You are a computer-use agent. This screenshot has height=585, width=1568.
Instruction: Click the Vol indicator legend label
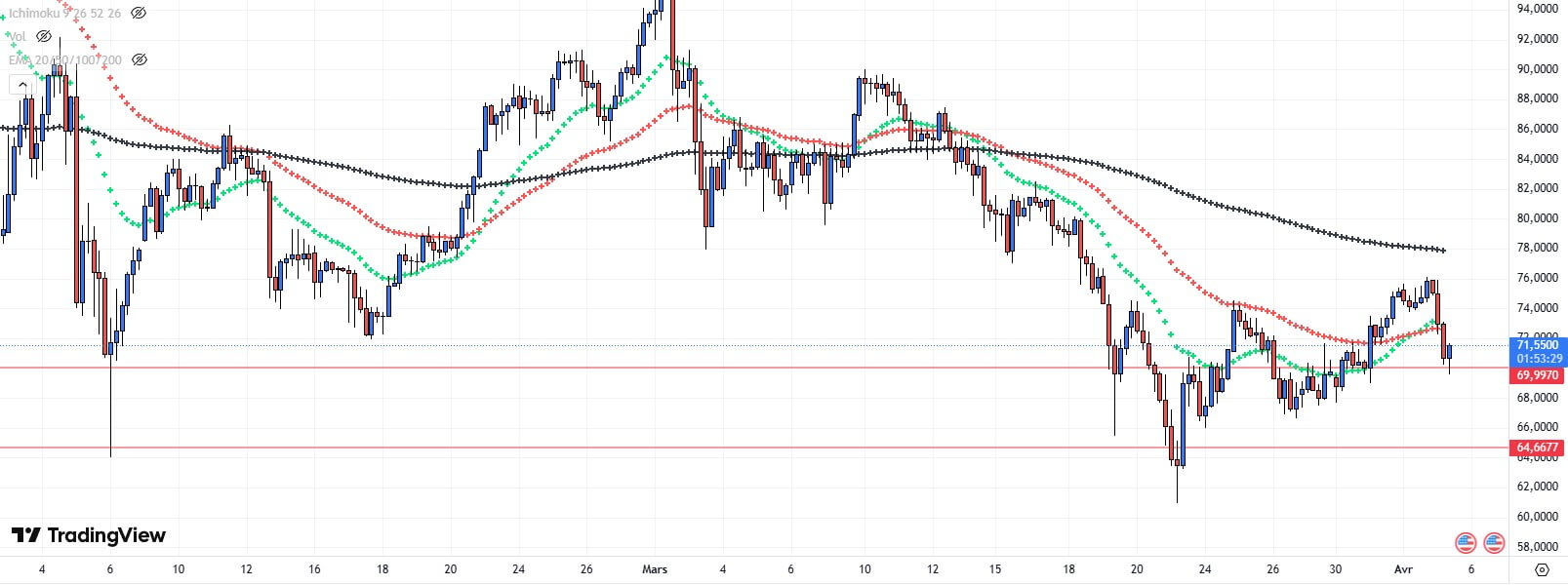point(17,36)
